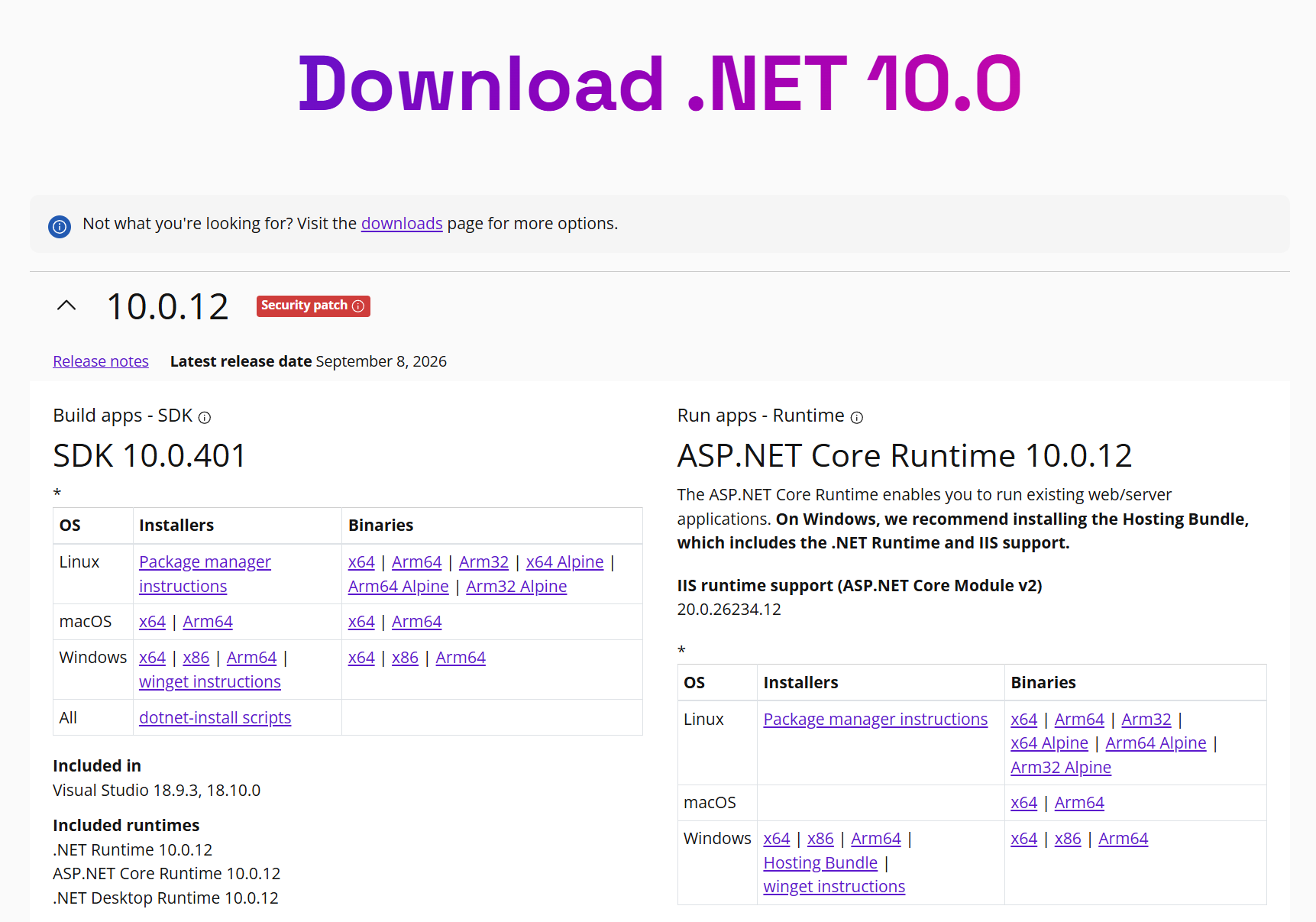Viewport: 1316px width, 922px height.
Task: Click the .NET Runtime 10.0.12 included runtime text
Action: 133,850
